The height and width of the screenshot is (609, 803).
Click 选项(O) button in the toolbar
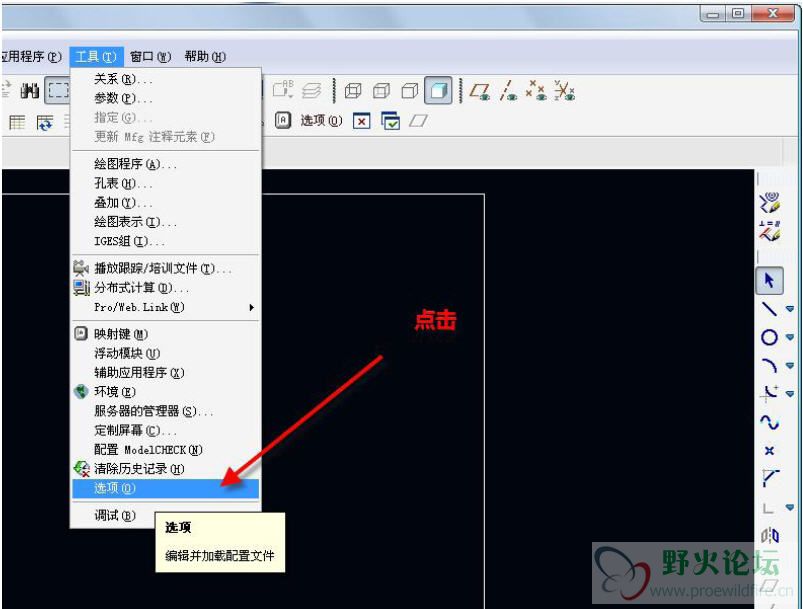click(320, 120)
